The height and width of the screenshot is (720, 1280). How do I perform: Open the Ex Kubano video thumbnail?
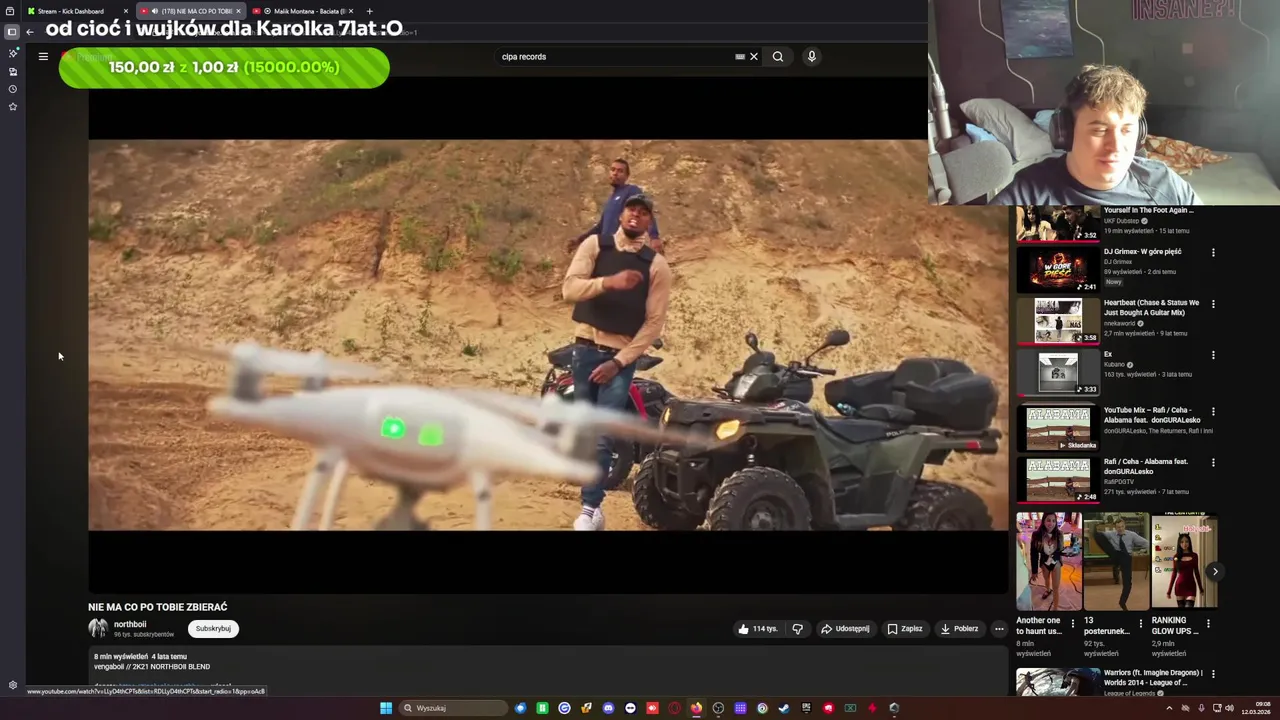(x=1058, y=372)
